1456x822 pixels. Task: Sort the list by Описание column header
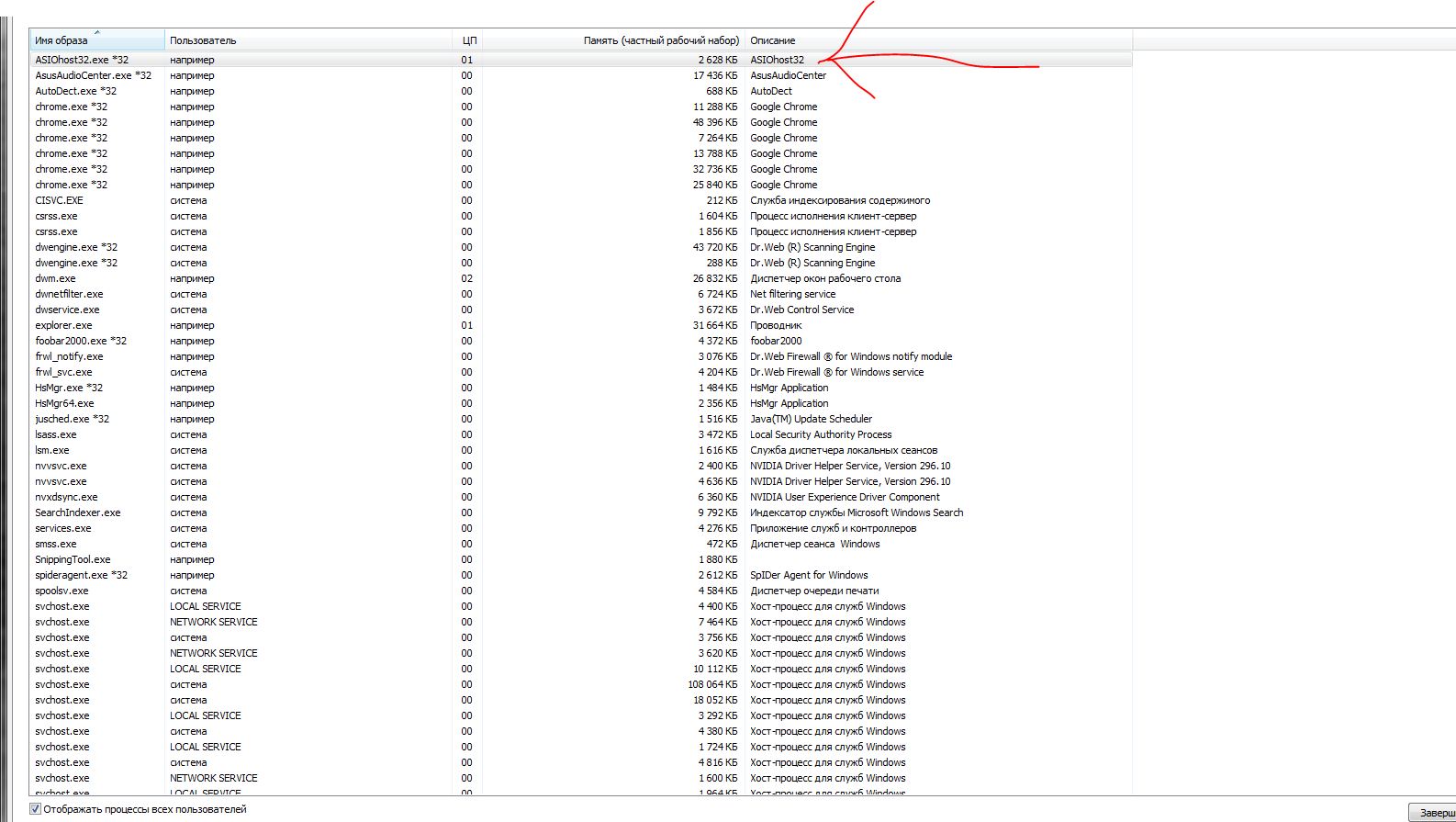tap(936, 40)
